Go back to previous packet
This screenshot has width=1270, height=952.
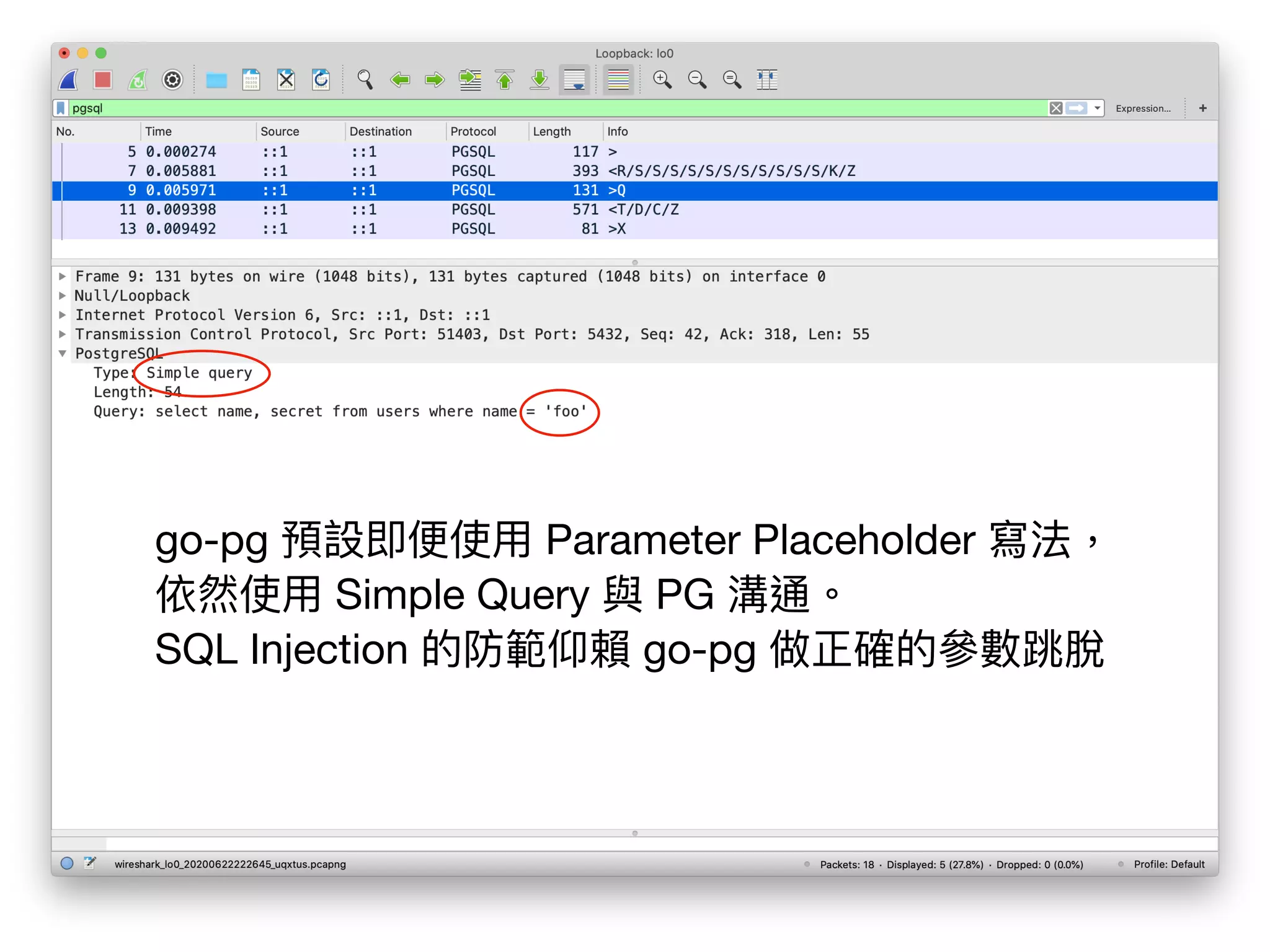400,79
